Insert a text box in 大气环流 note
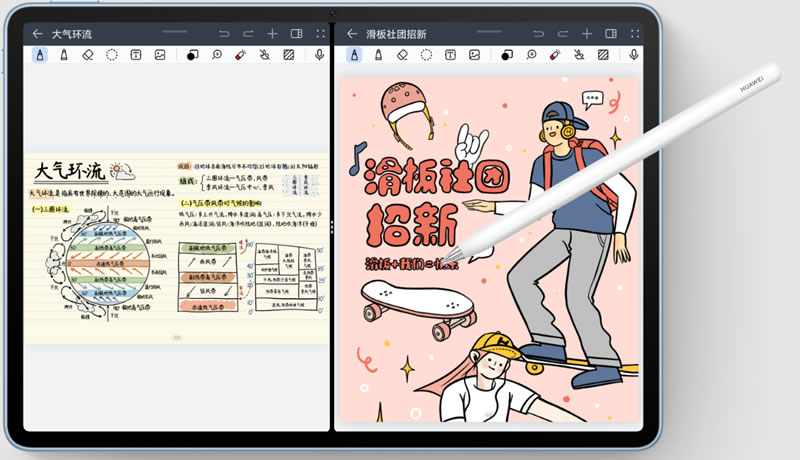 [136, 55]
